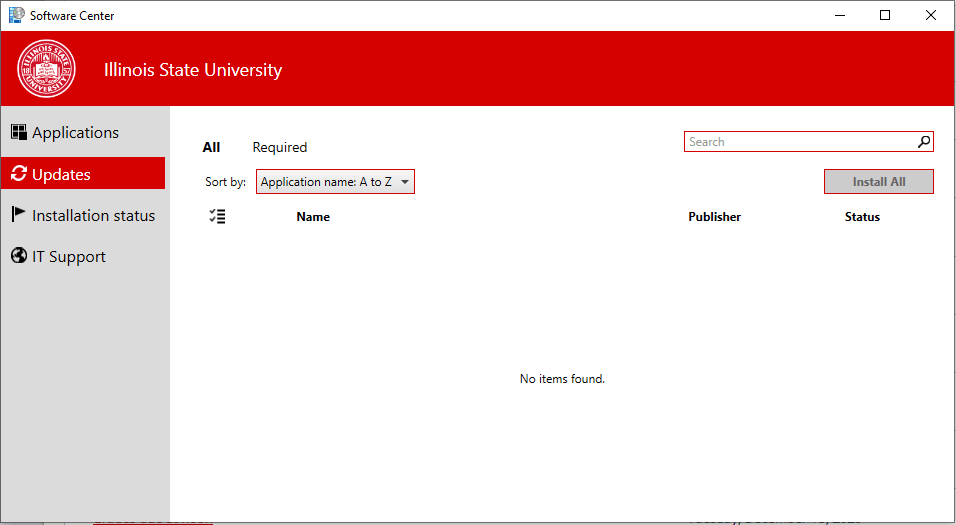This screenshot has width=956, height=525.
Task: Click the 'Sort by:' label
Action: point(226,182)
